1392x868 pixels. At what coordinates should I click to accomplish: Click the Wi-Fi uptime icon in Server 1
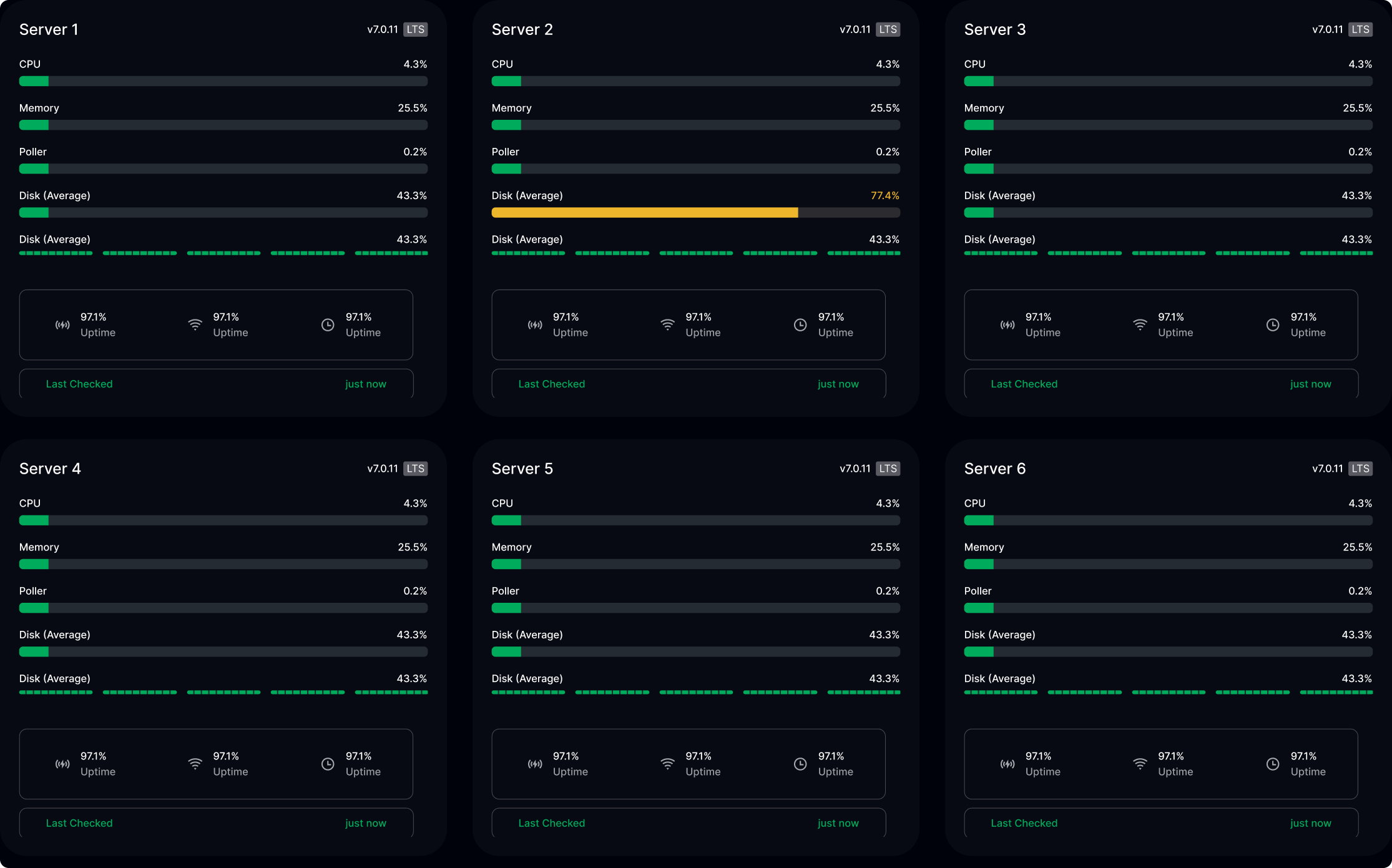pyautogui.click(x=195, y=325)
